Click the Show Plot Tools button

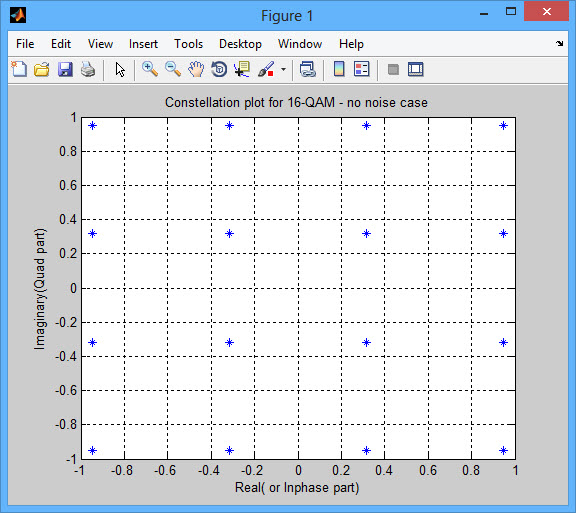416,69
